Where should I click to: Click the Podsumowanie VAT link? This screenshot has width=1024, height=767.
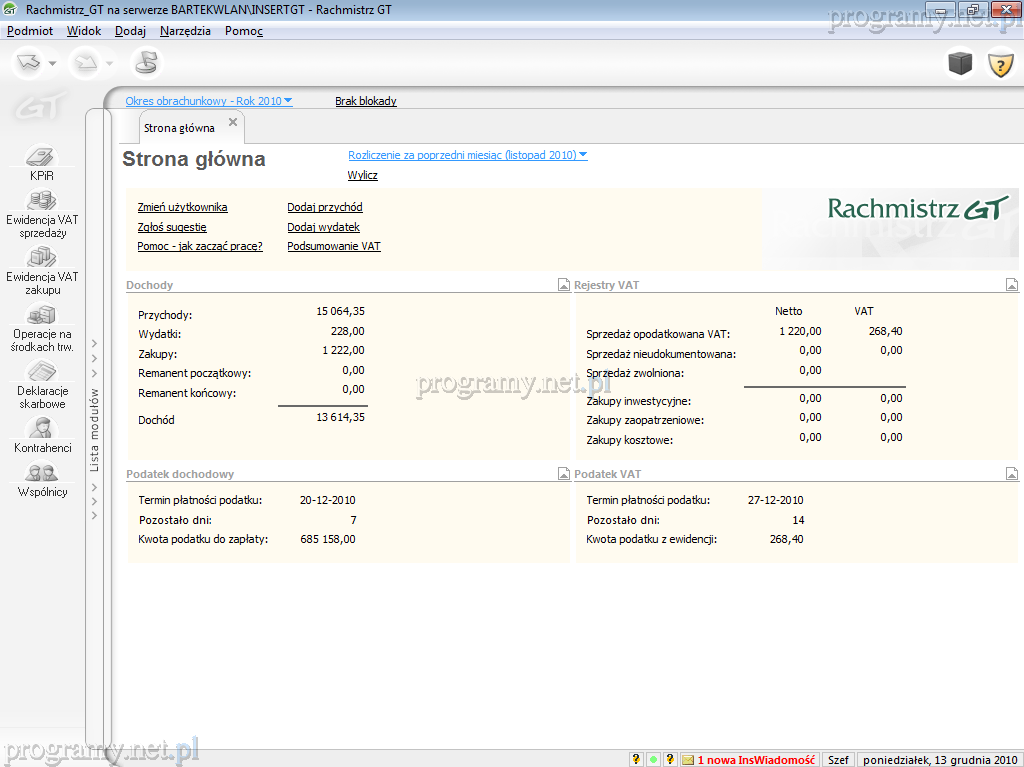pos(334,246)
